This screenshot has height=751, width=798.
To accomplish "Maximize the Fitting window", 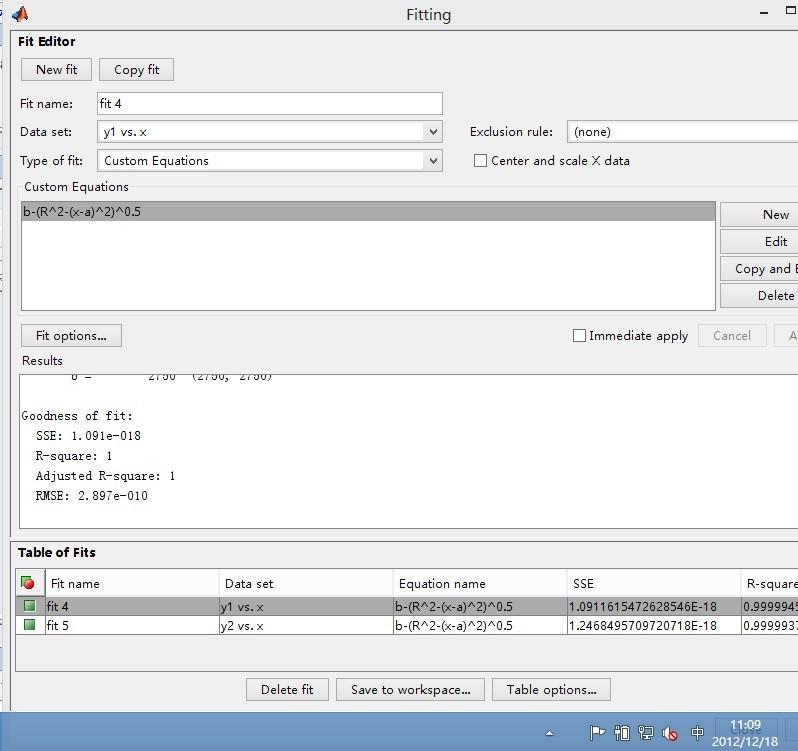I will coord(792,11).
